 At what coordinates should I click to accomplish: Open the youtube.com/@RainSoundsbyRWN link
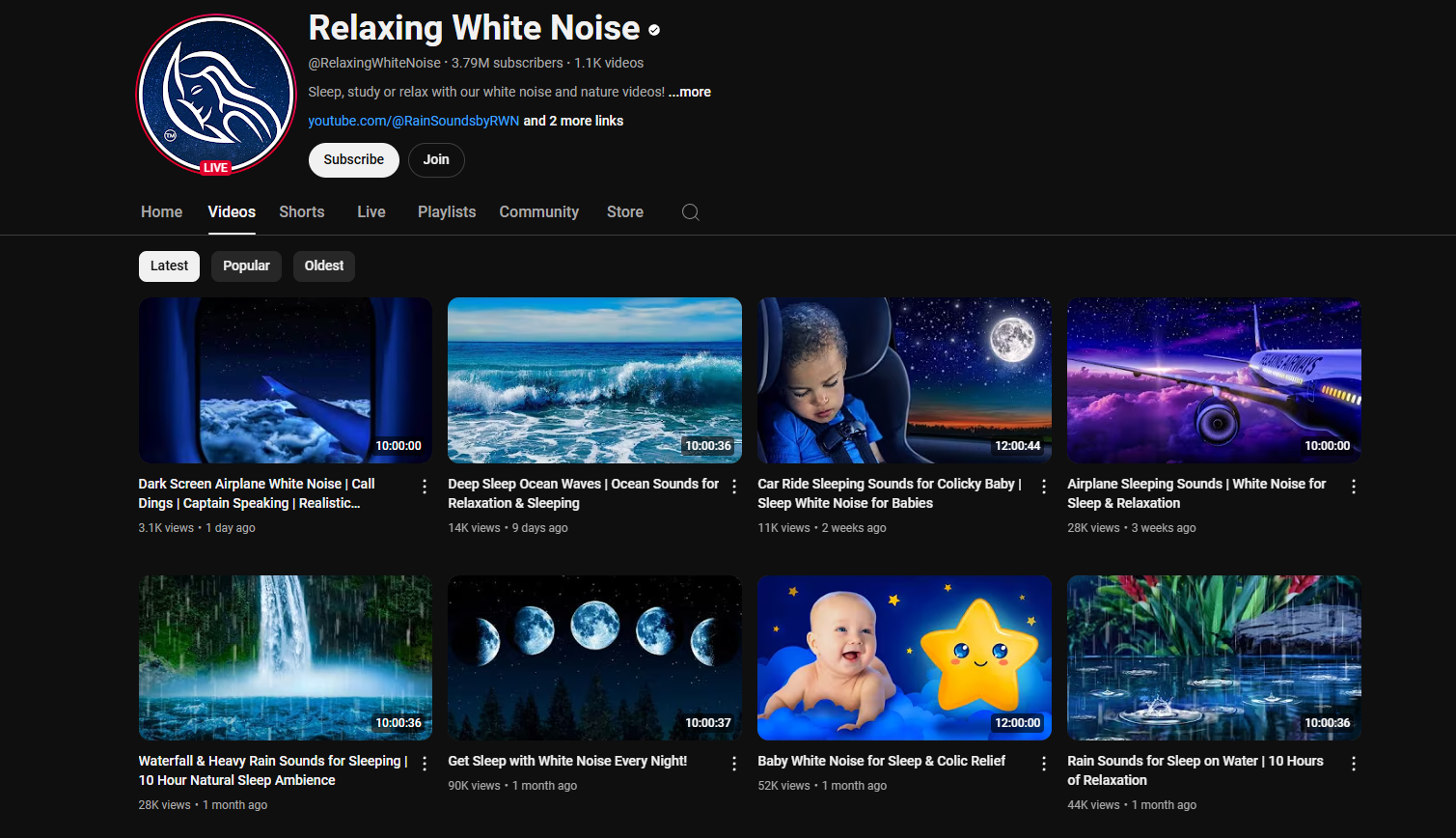point(414,121)
